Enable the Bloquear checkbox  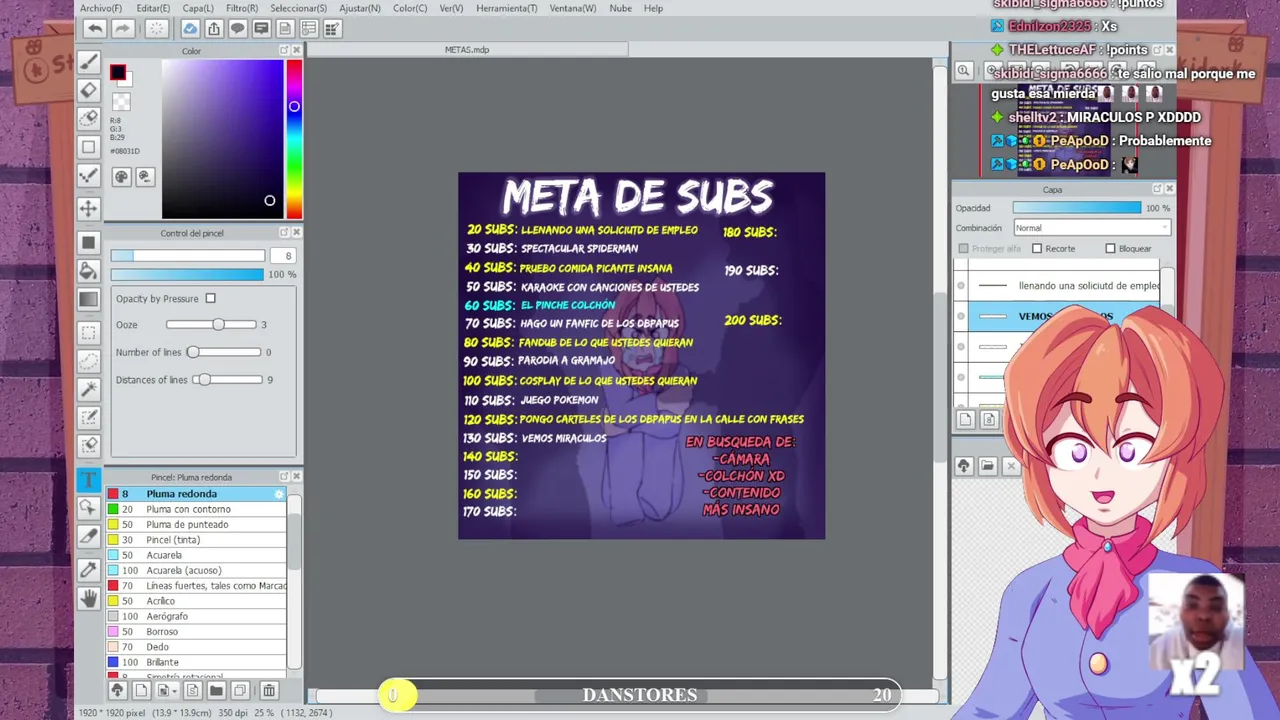pos(1110,248)
